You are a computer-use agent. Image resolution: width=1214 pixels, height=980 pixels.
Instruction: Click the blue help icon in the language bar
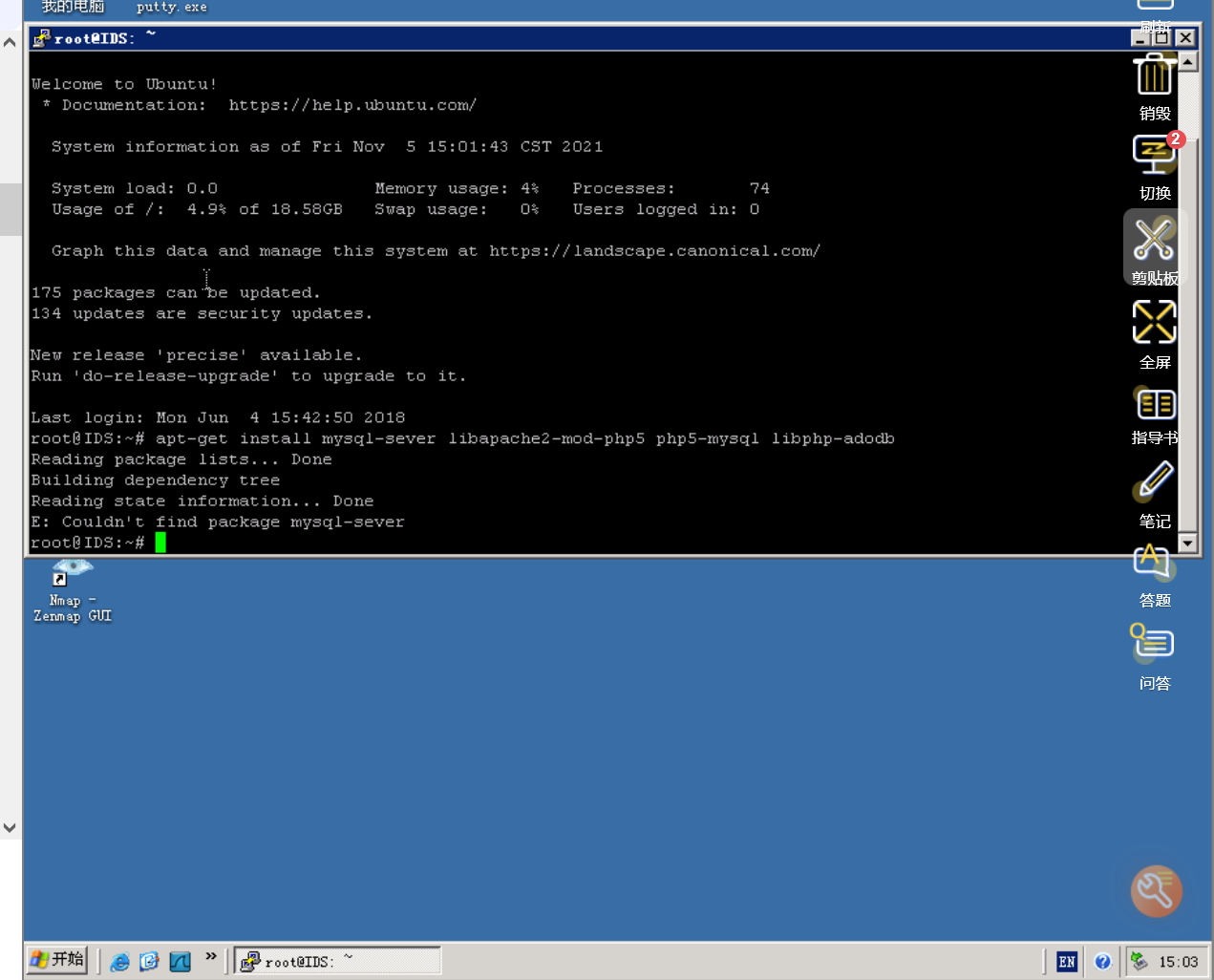click(1102, 962)
